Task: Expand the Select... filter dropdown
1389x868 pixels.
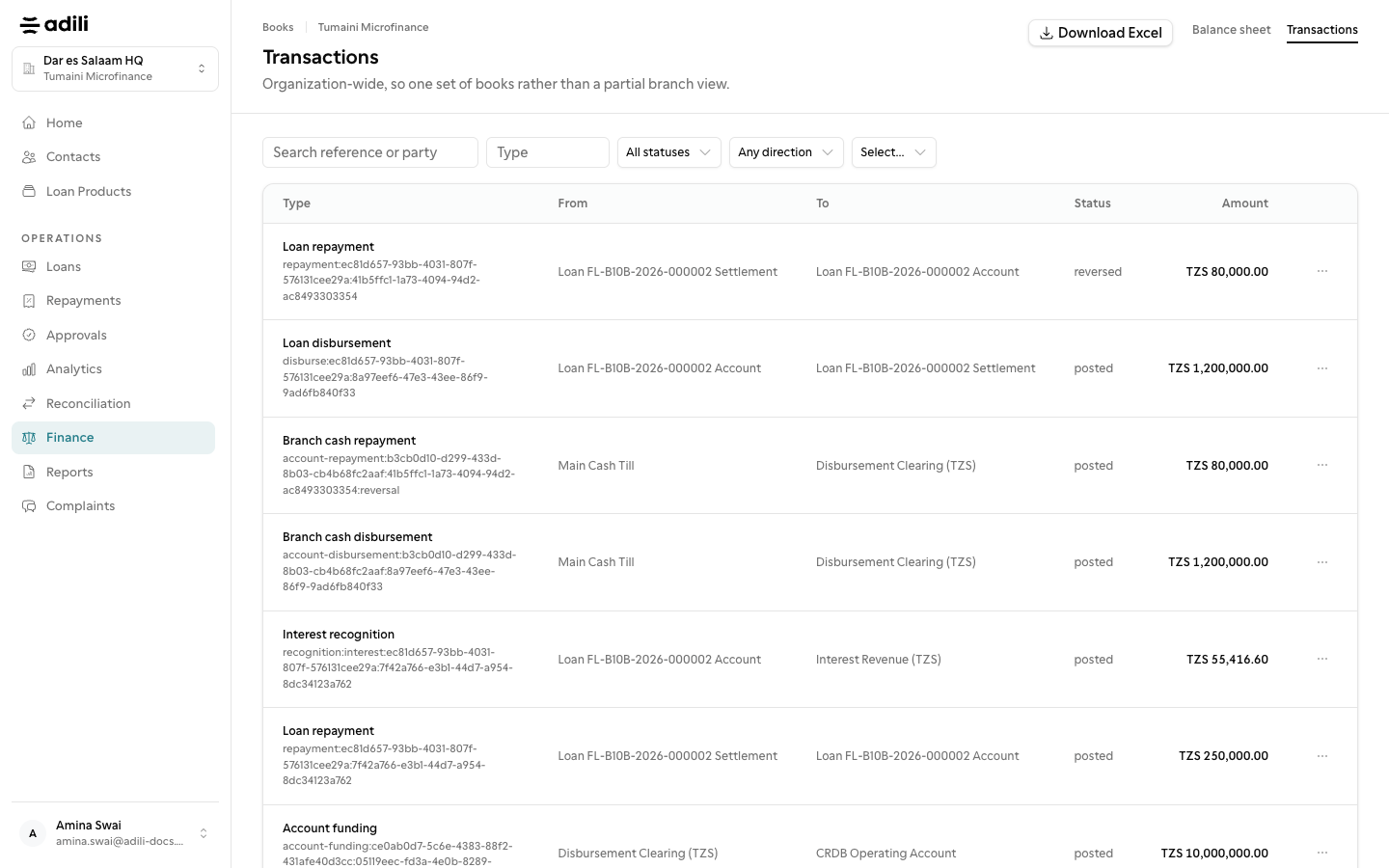Action: 893,152
